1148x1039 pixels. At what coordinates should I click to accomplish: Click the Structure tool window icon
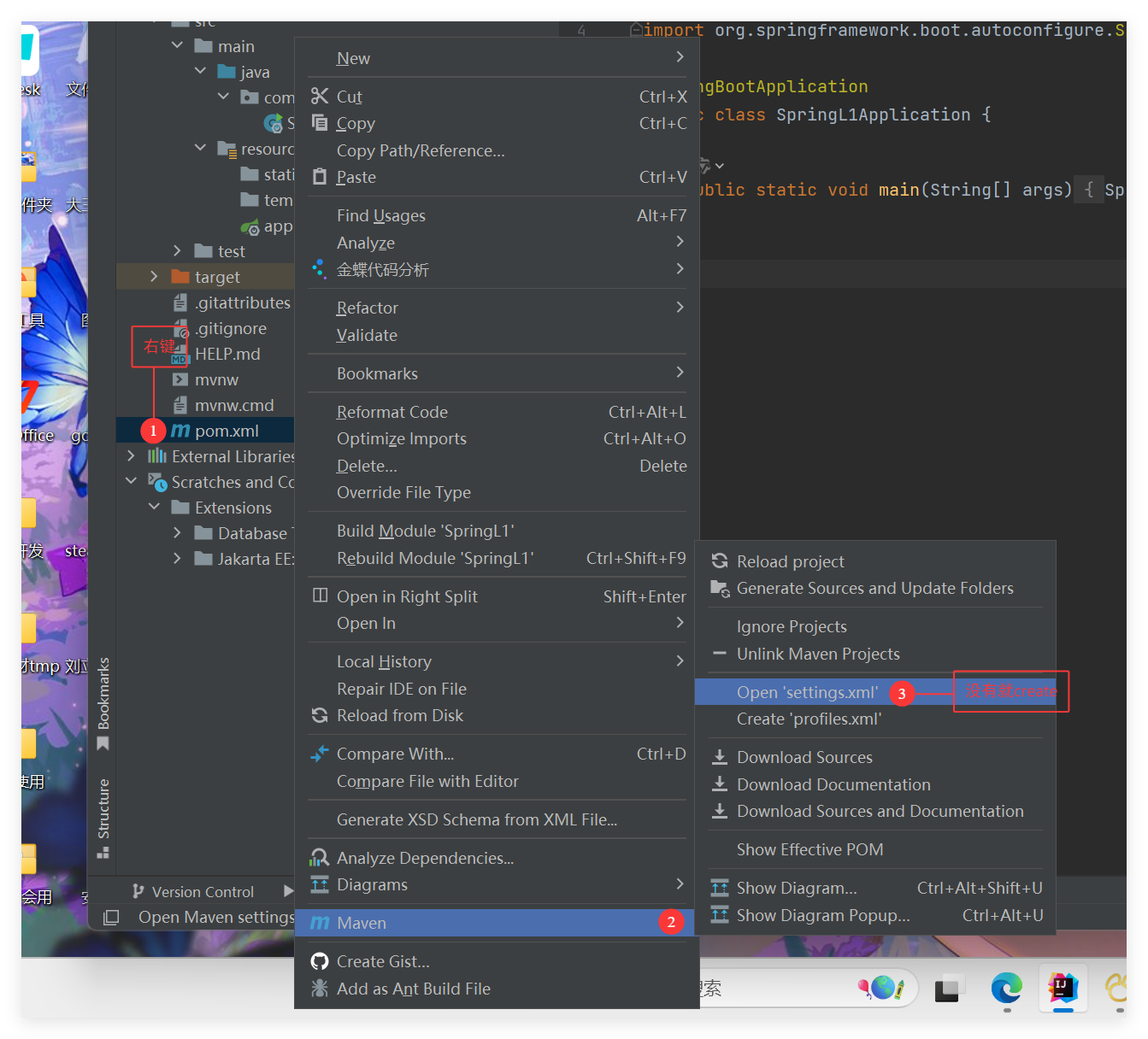[103, 852]
